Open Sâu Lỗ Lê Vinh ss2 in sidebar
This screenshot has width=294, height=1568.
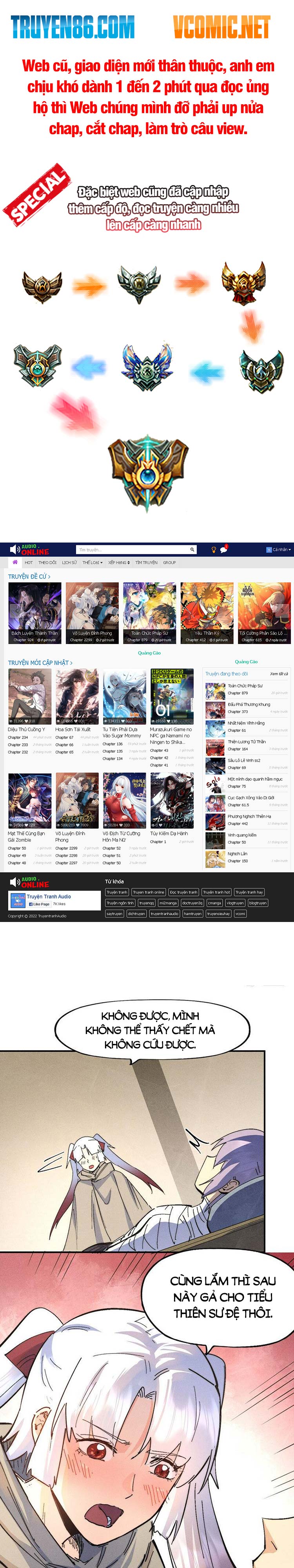coord(244,760)
